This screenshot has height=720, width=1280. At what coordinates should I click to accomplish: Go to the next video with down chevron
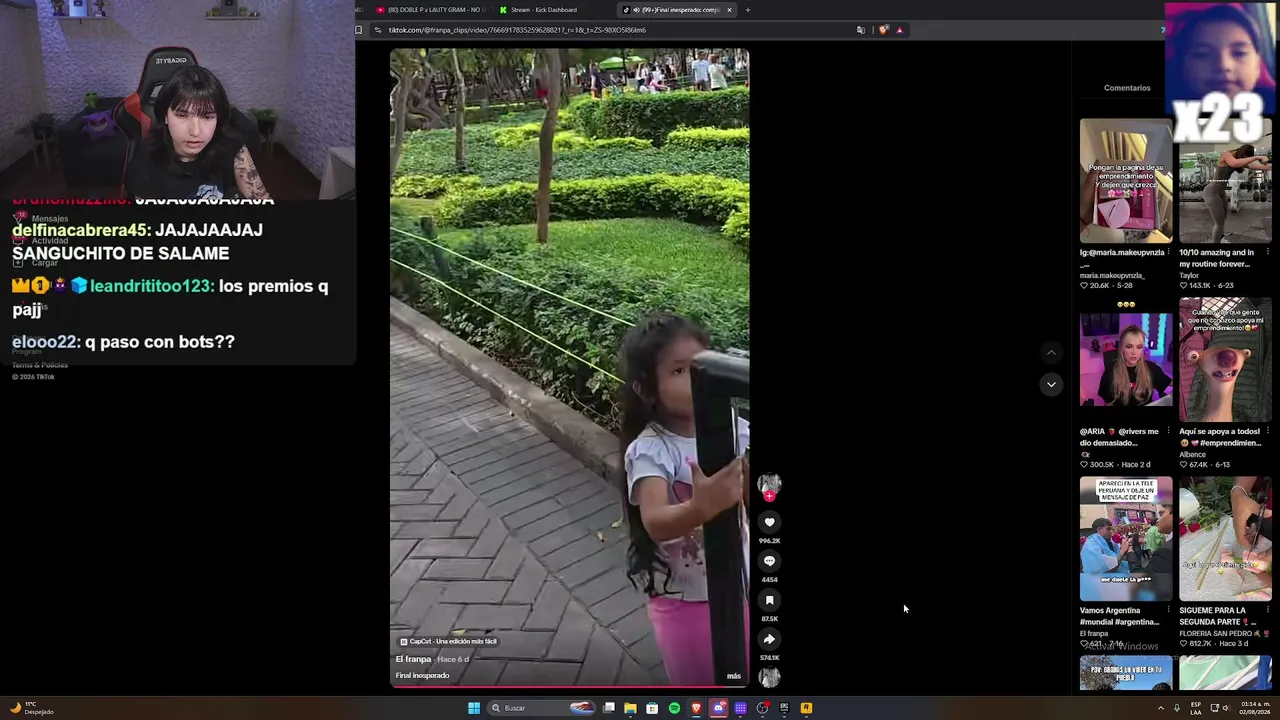[1051, 384]
